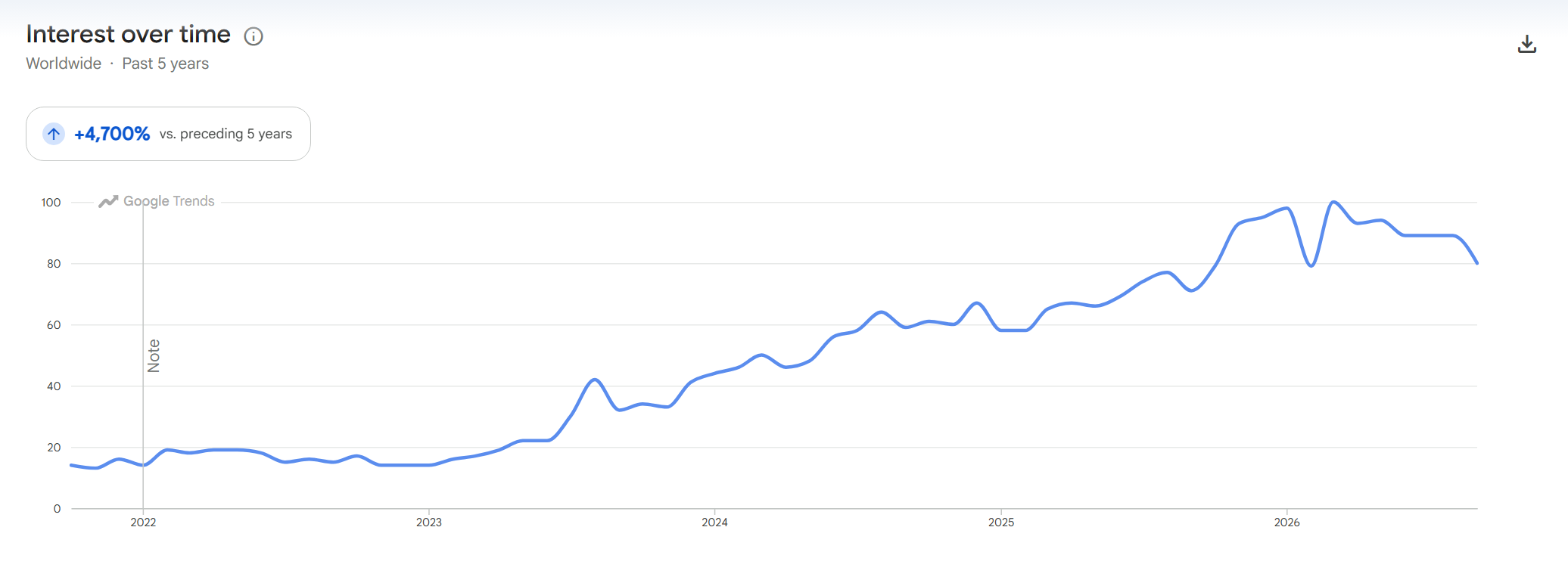Click the Worldwide region label
The image size is (1568, 586).
click(x=64, y=64)
